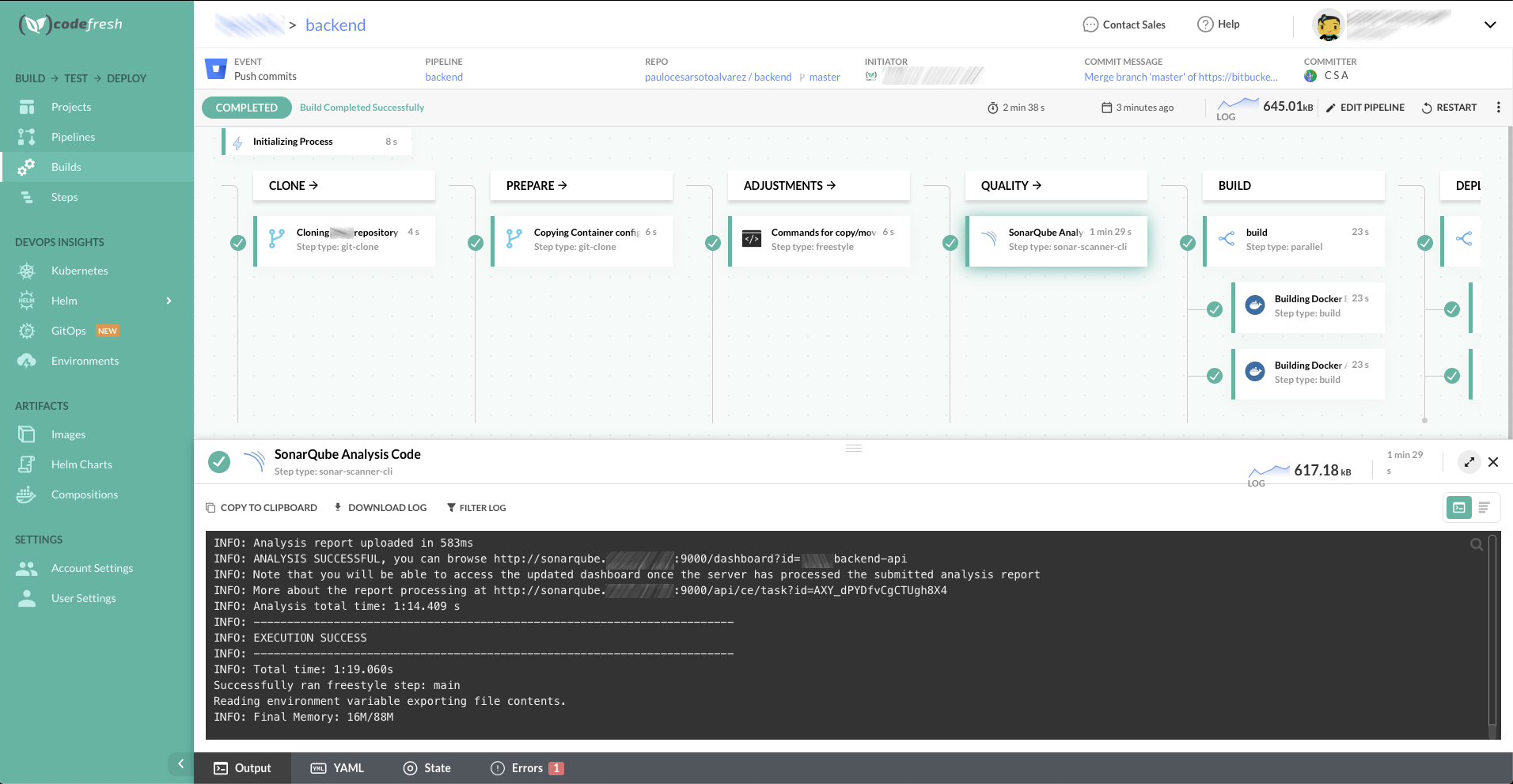Open the Compositions section
The height and width of the screenshot is (784, 1513).
click(x=84, y=494)
